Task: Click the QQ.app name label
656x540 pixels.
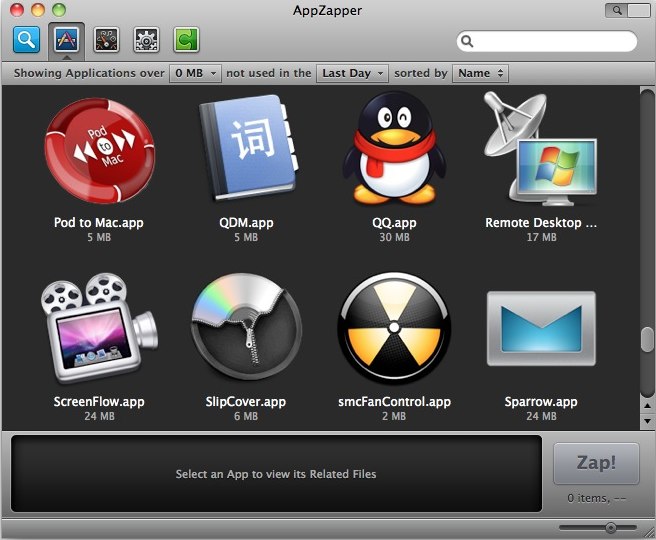Action: coord(394,223)
